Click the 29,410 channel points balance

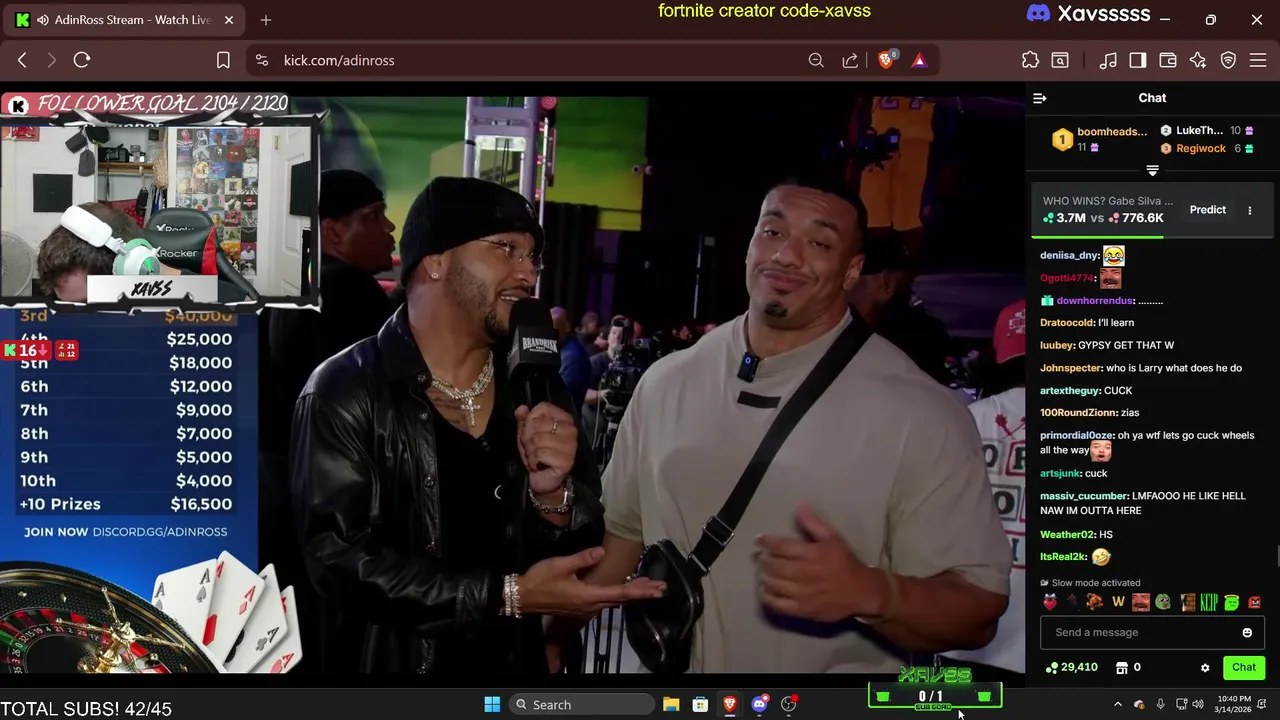pos(1071,667)
